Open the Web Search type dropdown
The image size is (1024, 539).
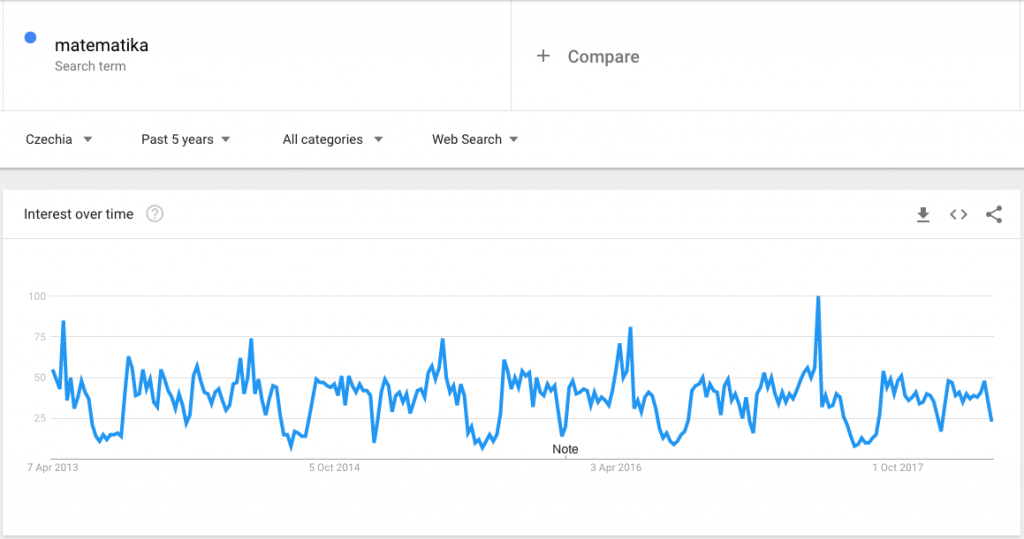[475, 139]
